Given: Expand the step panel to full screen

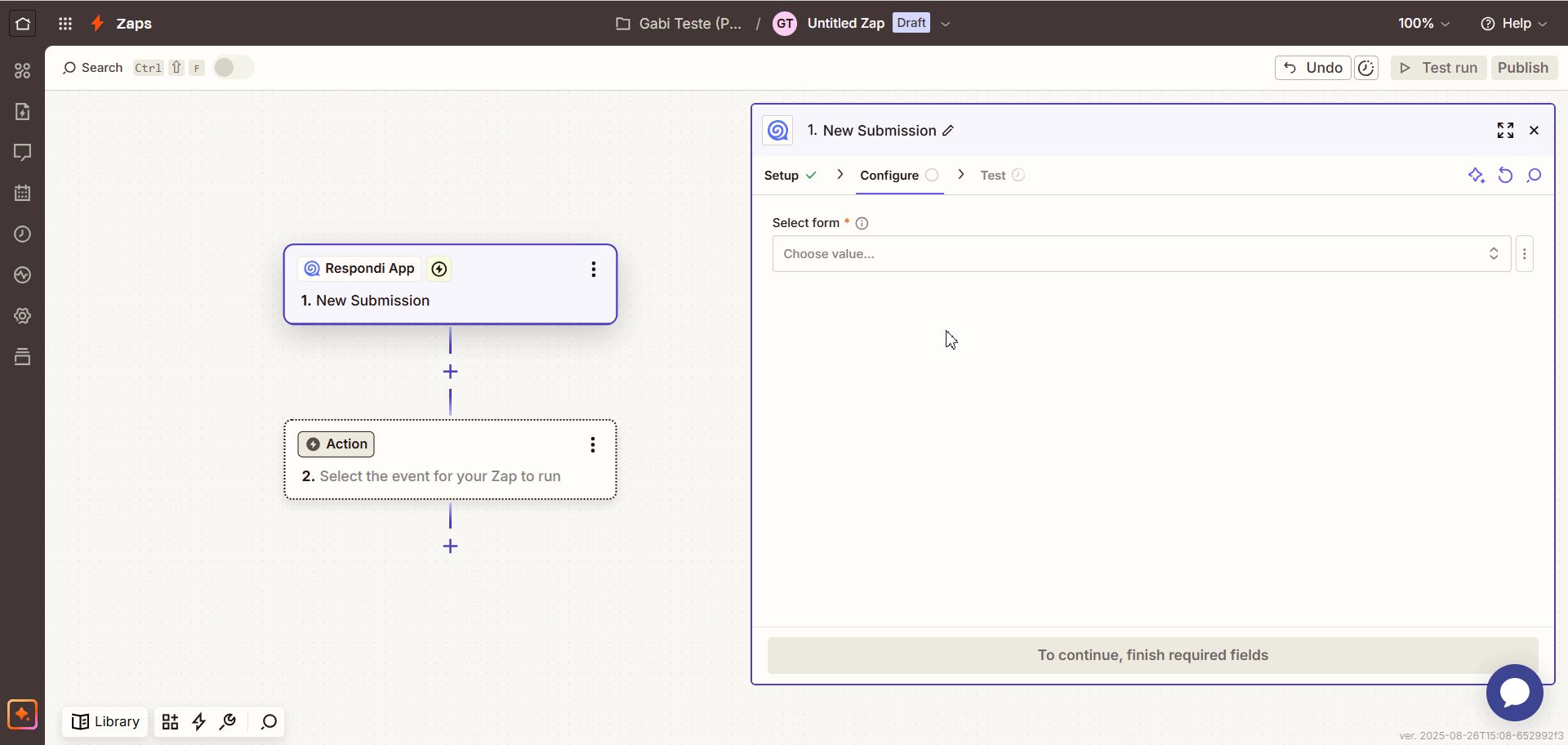Looking at the screenshot, I should coord(1505,131).
